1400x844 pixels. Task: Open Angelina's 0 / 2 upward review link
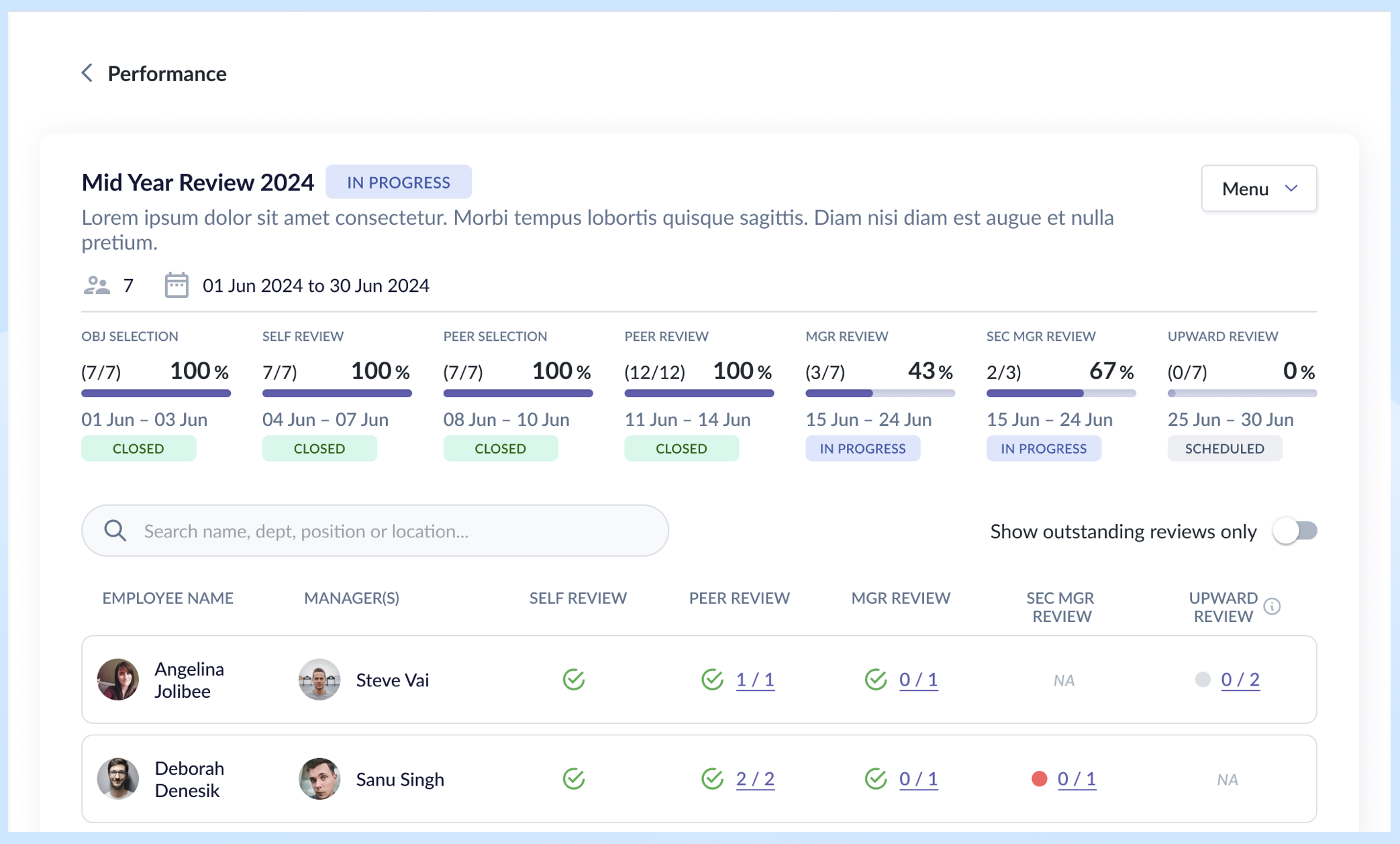coord(1240,680)
